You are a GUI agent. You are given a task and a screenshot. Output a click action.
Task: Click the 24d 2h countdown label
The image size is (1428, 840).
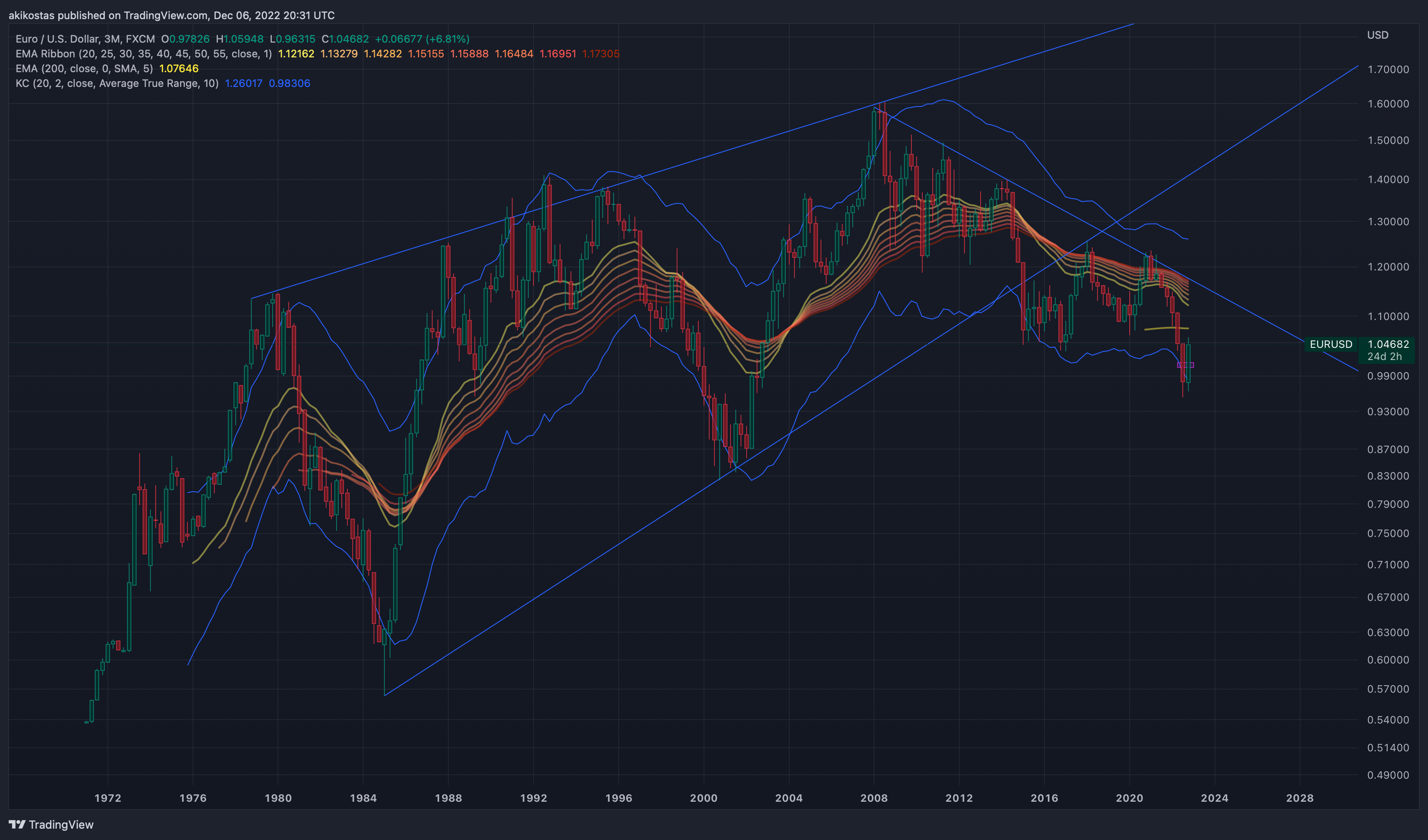[x=1384, y=356]
